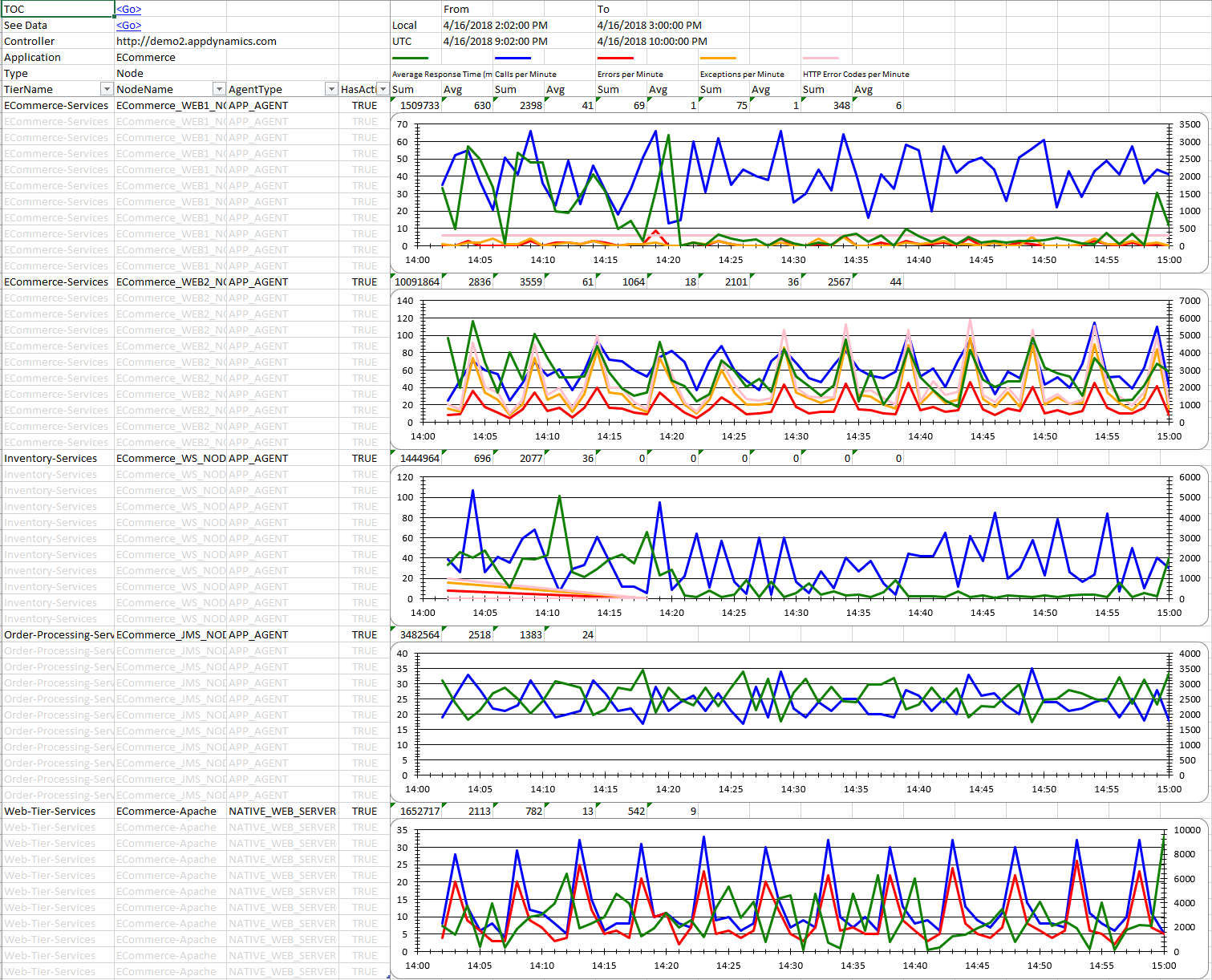Viewport: 1212px width, 980px height.
Task: Select the Order-Processing ECommerce_JMS node chart
Action: pos(799,722)
